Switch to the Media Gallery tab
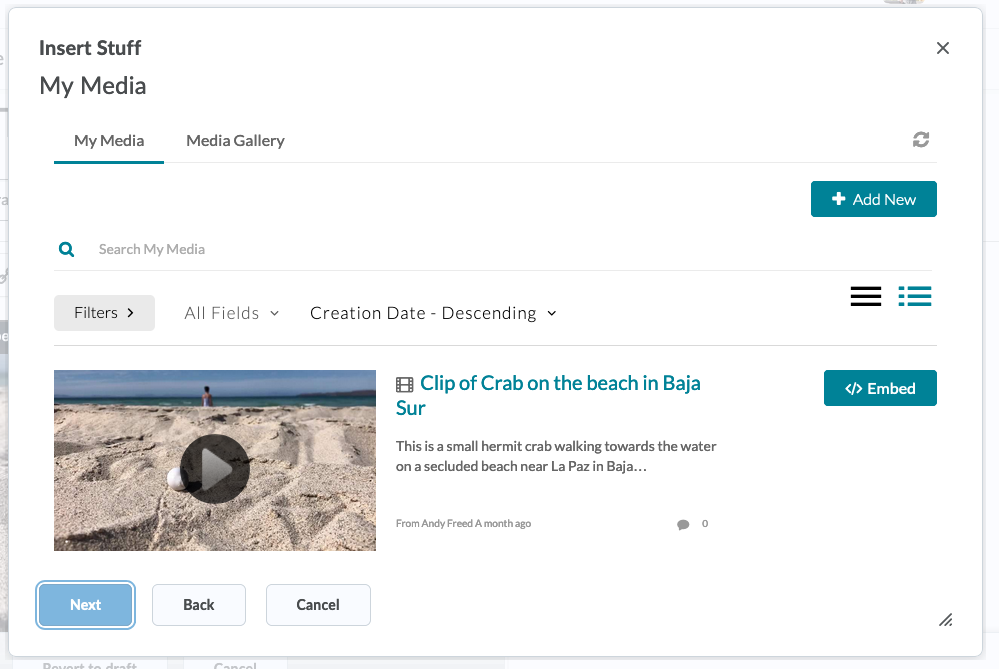Viewport: 999px width, 669px height. tap(235, 141)
